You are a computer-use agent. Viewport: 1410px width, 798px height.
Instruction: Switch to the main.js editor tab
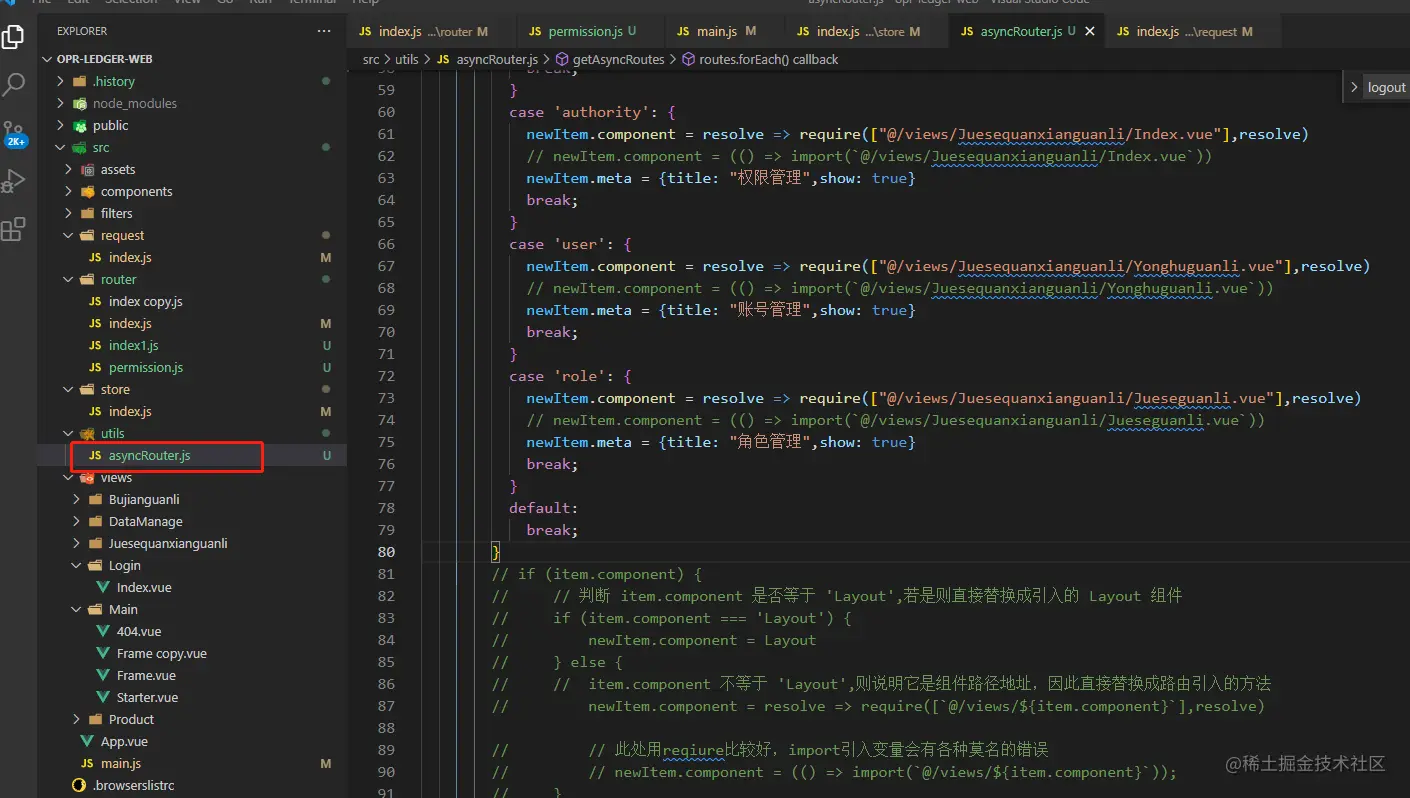pyautogui.click(x=726, y=32)
